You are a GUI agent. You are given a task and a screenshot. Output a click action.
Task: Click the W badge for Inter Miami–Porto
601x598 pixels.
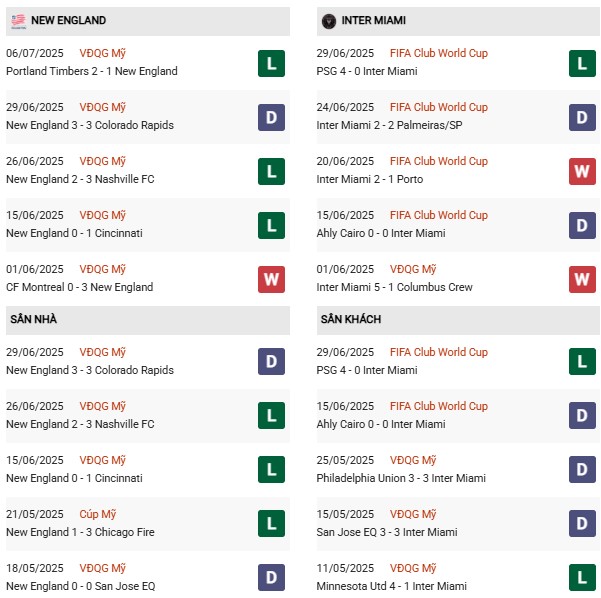click(583, 171)
